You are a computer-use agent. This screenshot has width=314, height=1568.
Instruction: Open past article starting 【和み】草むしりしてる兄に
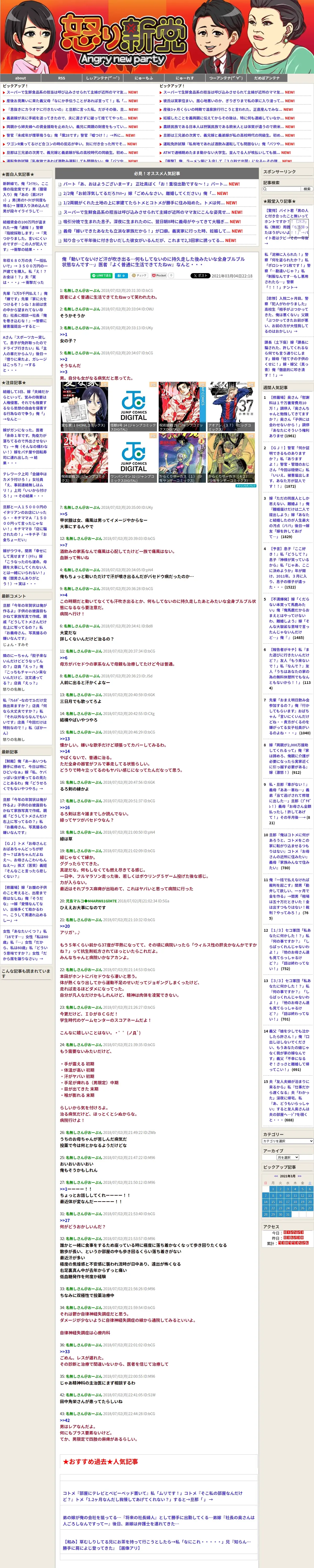157,1545
